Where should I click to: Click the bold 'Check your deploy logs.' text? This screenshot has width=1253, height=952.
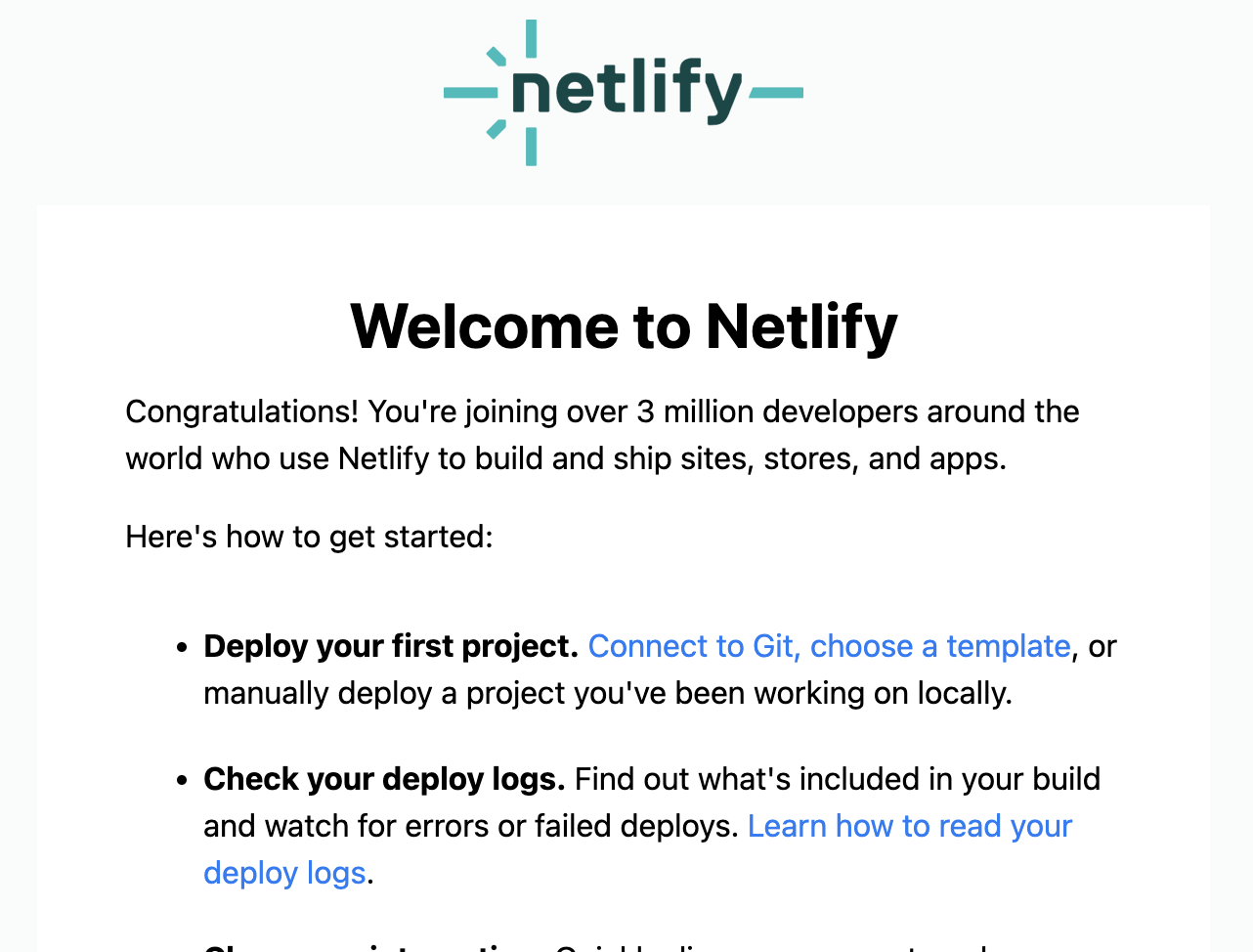pyautogui.click(x=384, y=779)
